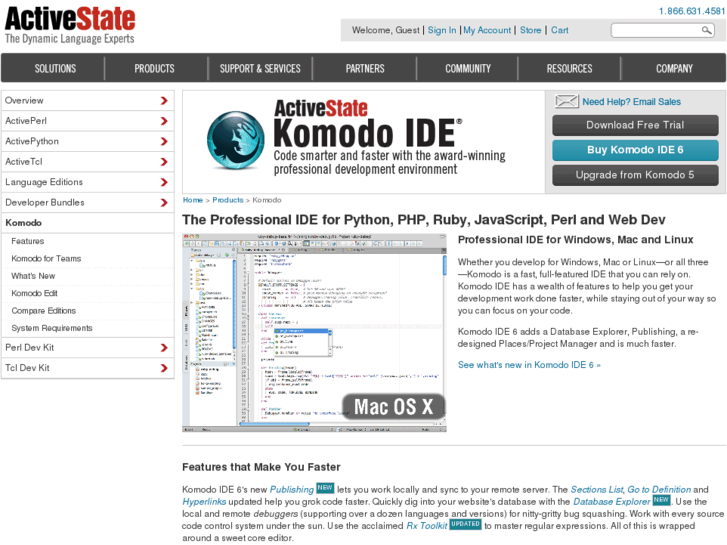Open Language Editions sidebar label
The height and width of the screenshot is (545, 727).
44,182
